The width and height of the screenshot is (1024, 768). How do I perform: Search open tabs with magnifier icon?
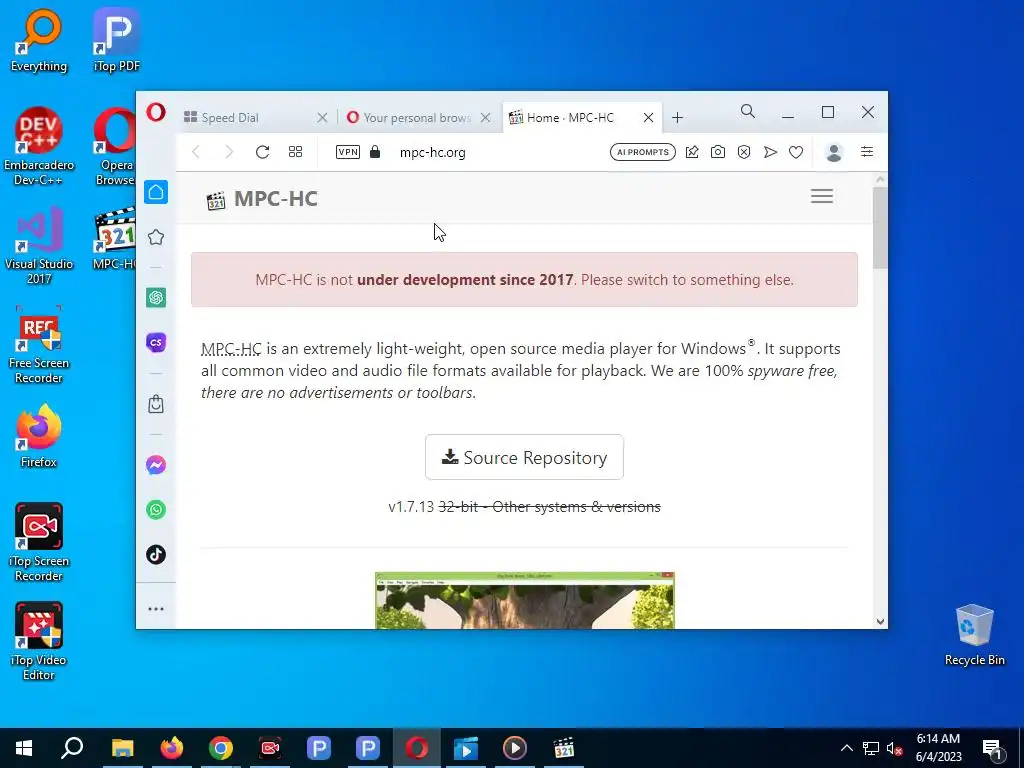point(748,112)
